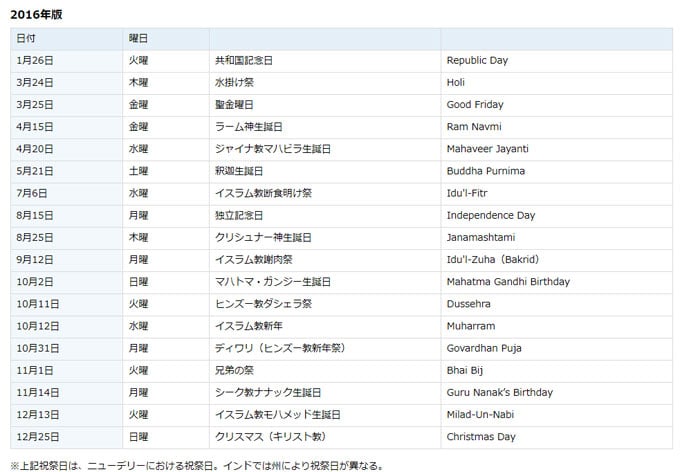Click the date cell '11月14日'
This screenshot has width=680, height=472.
(67, 393)
